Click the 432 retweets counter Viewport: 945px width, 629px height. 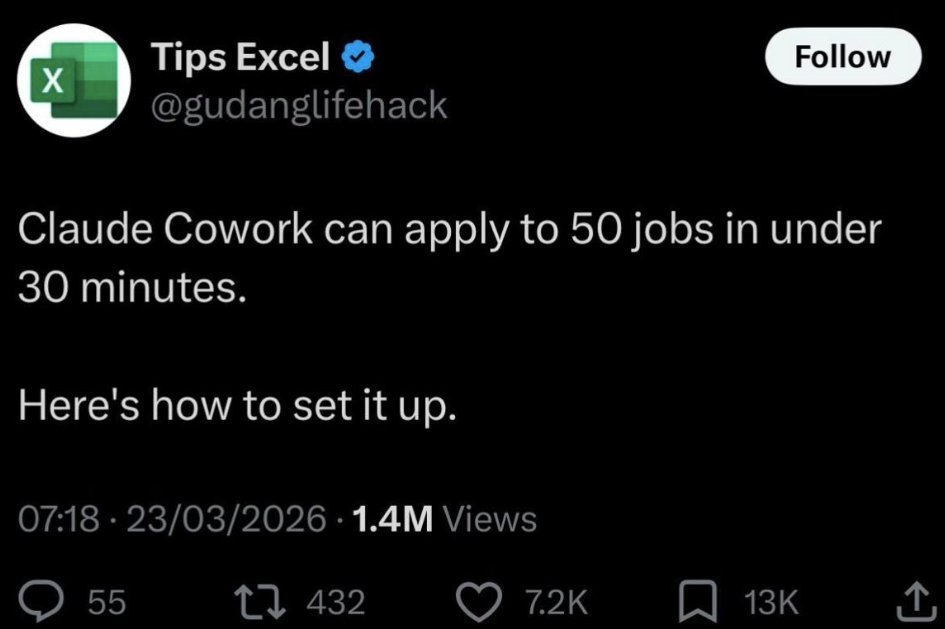point(337,600)
